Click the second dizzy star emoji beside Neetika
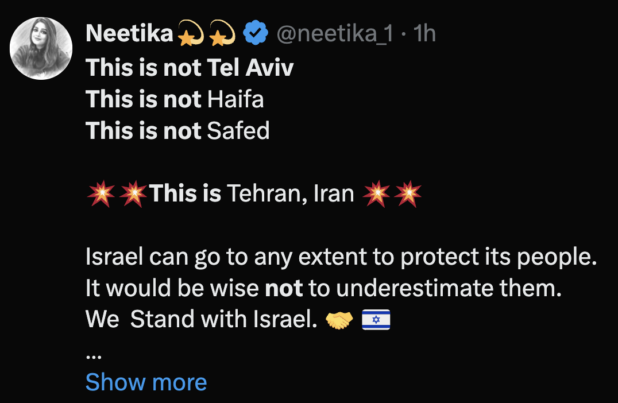618x403 pixels. (222, 35)
